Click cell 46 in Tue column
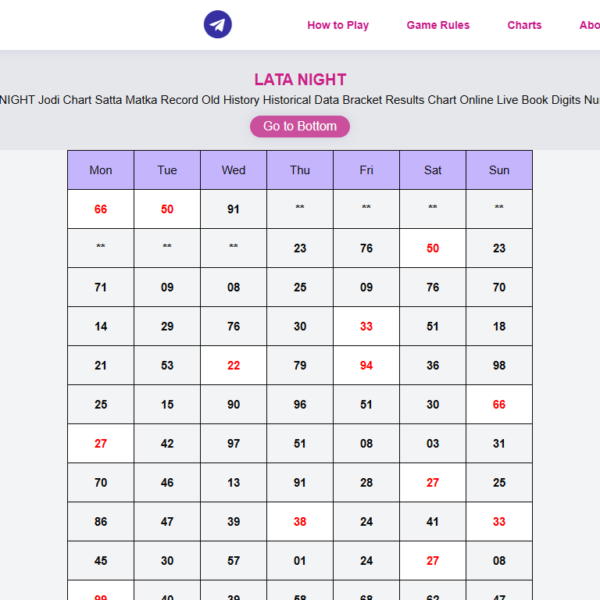The image size is (600, 600). pyautogui.click(x=167, y=483)
